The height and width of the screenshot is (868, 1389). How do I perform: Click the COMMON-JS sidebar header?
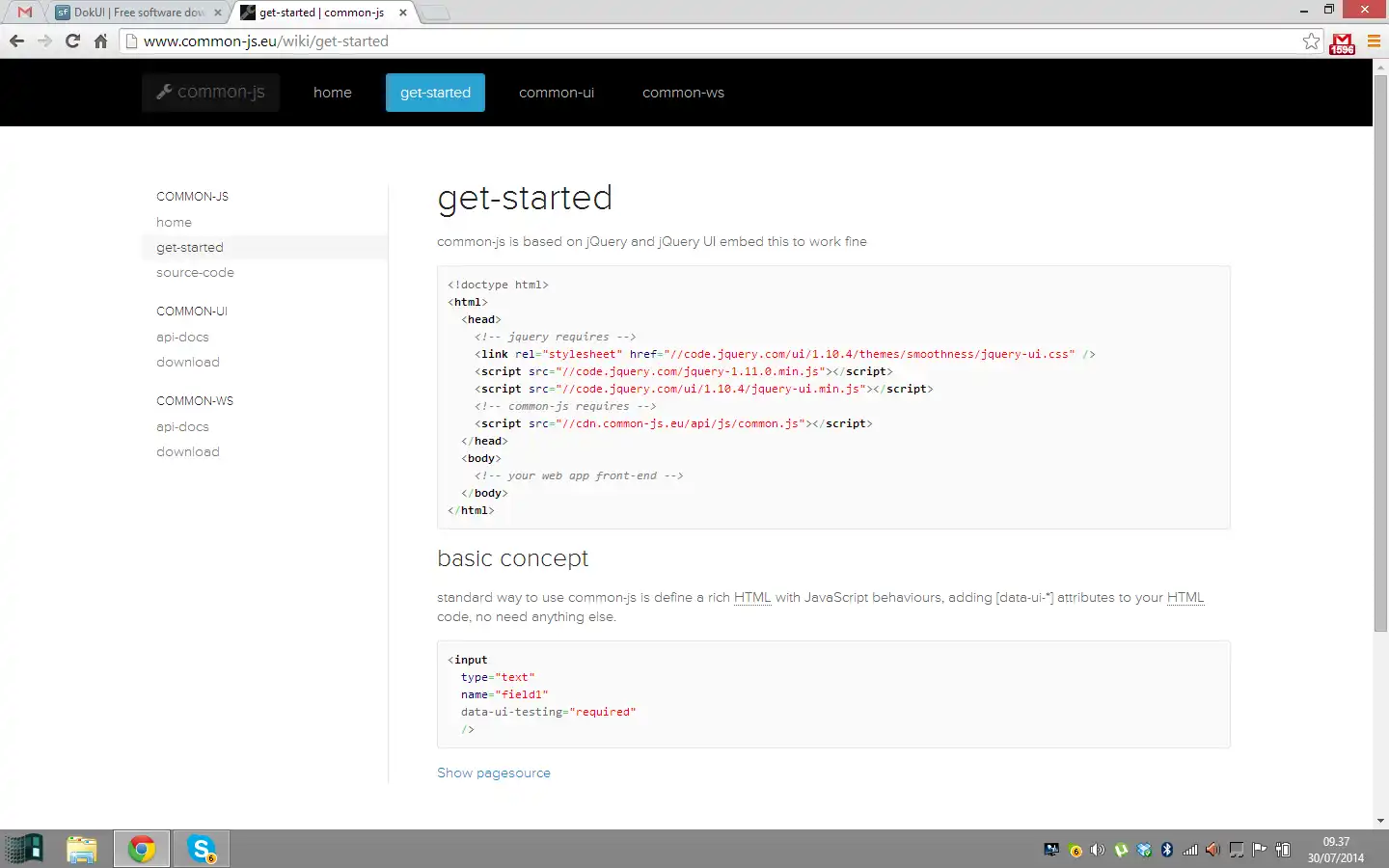point(192,197)
